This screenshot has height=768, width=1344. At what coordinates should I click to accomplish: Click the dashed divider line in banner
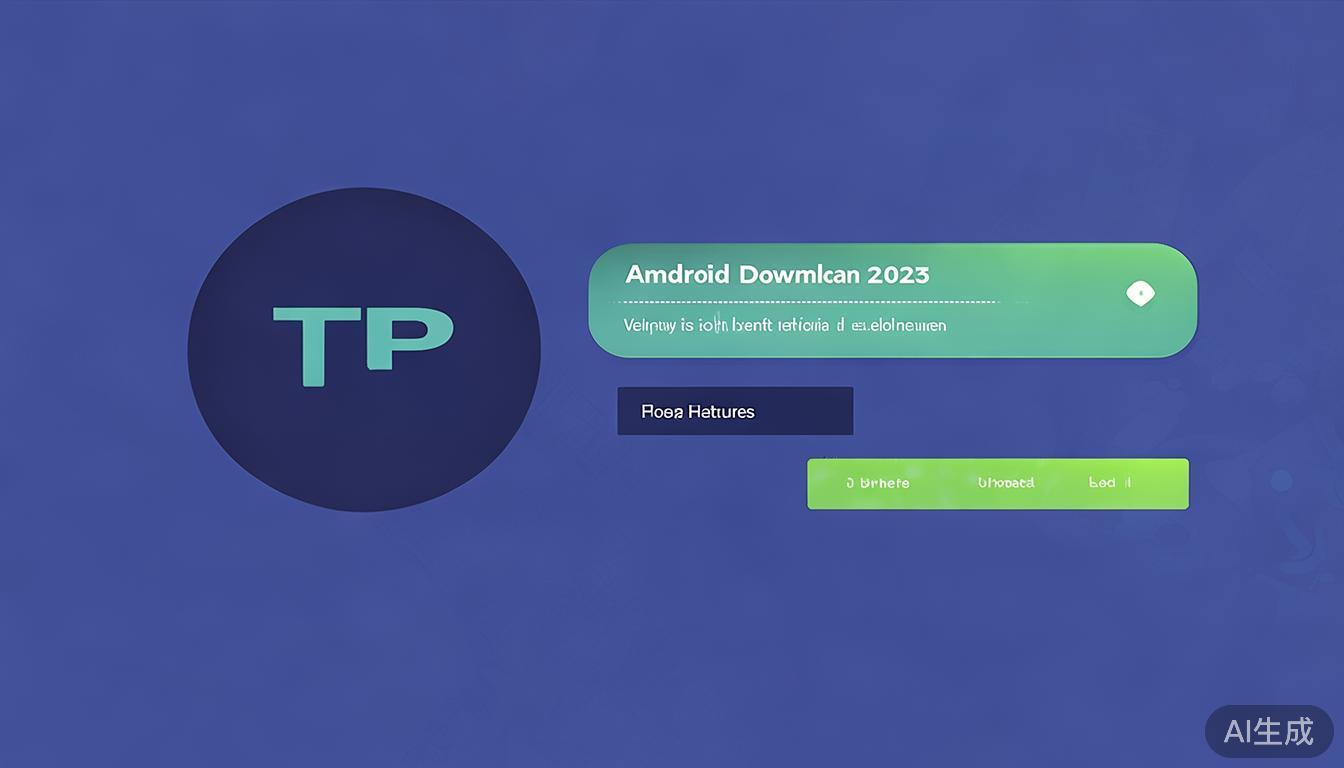pyautogui.click(x=810, y=301)
